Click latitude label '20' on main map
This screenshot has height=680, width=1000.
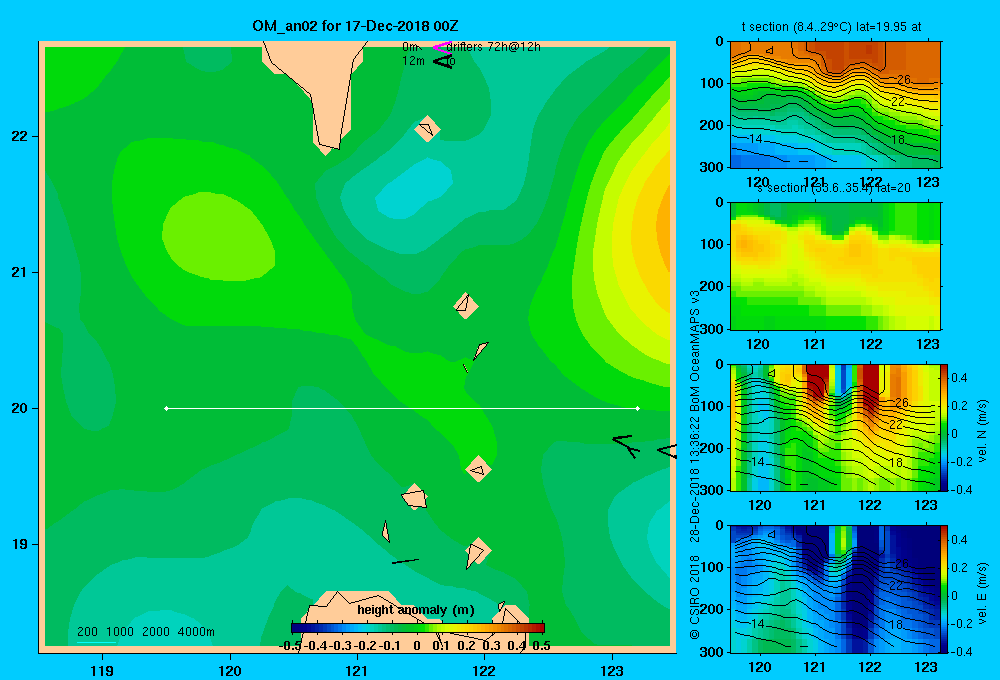pyautogui.click(x=20, y=408)
